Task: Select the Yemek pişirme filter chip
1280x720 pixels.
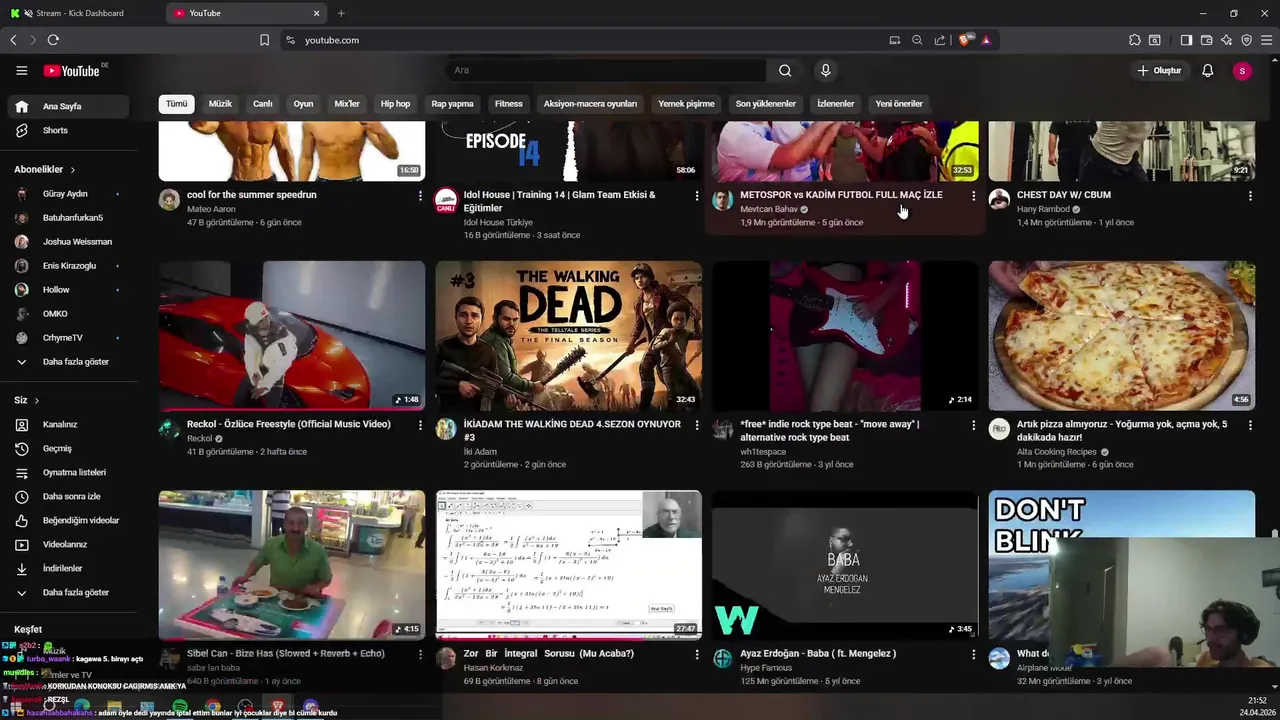Action: coord(686,104)
